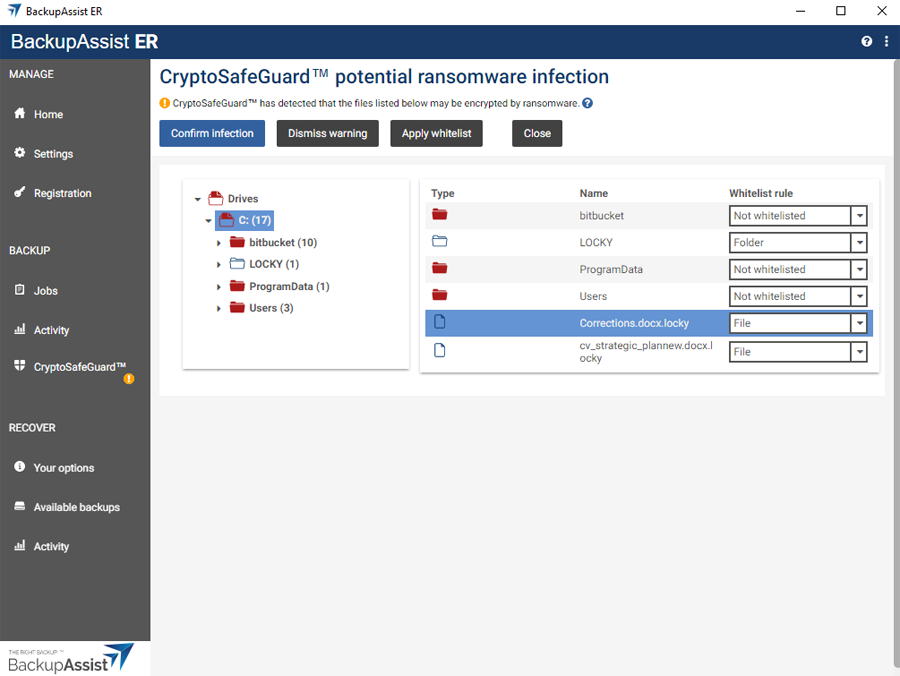Click the Jobs clipboard icon in sidebar

coord(20,290)
